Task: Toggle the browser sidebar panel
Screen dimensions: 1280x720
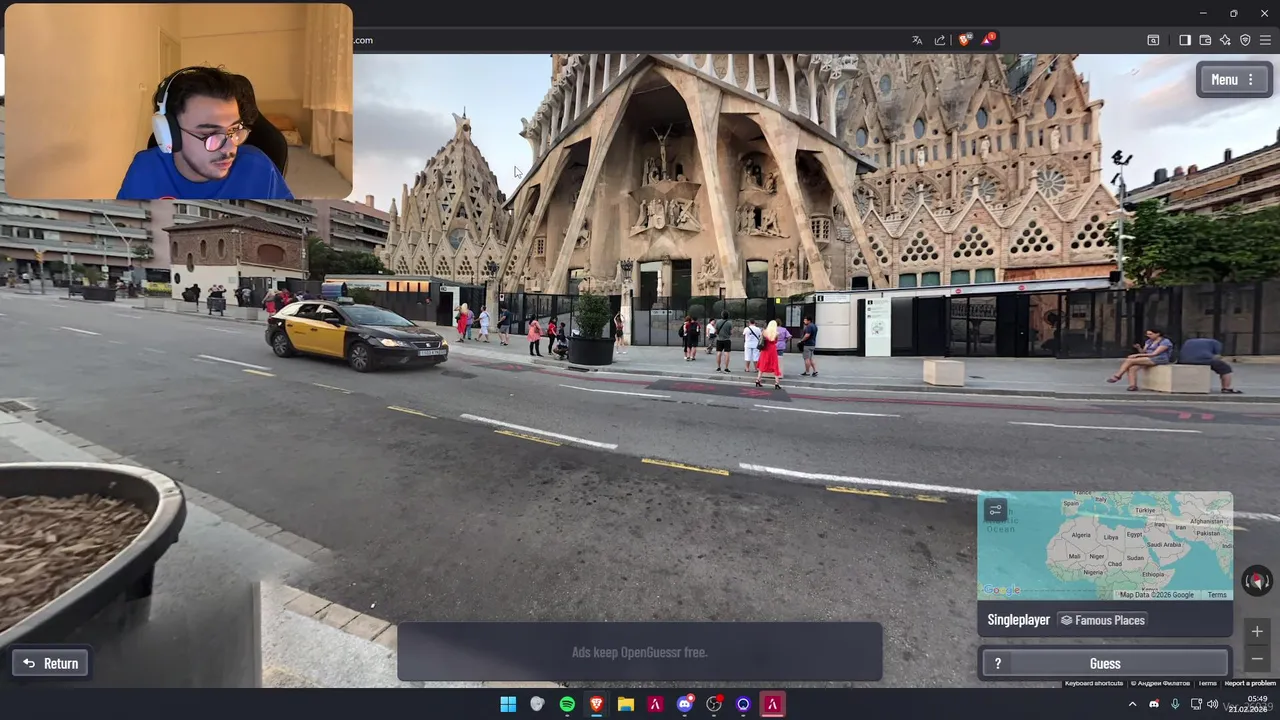Action: tap(1185, 40)
